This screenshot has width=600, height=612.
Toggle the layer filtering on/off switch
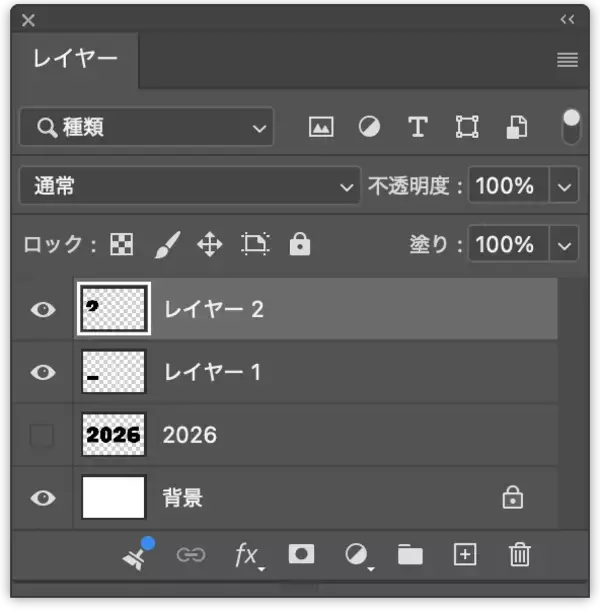(x=571, y=126)
